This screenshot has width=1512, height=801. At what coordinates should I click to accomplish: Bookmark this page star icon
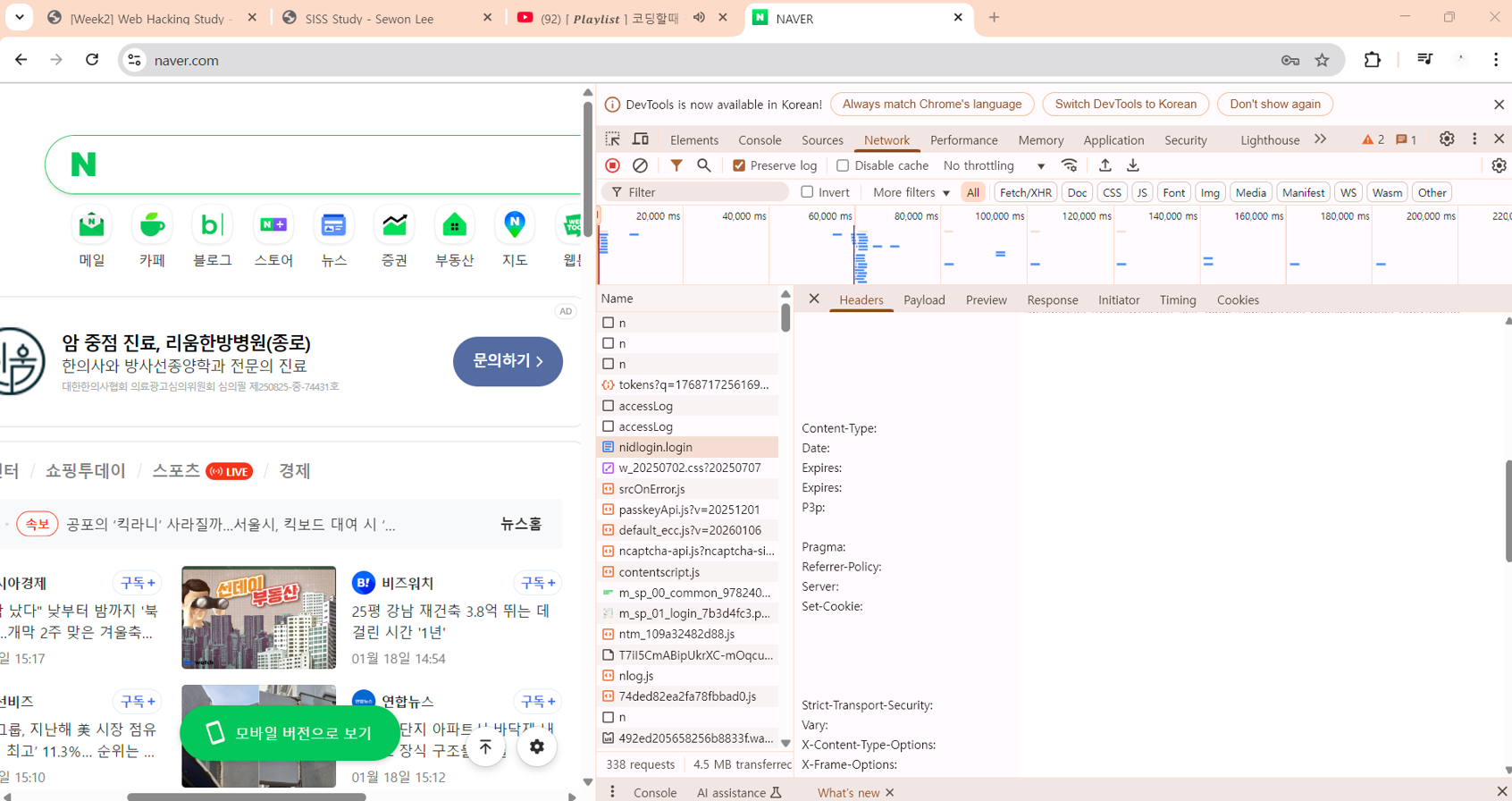coord(1322,60)
